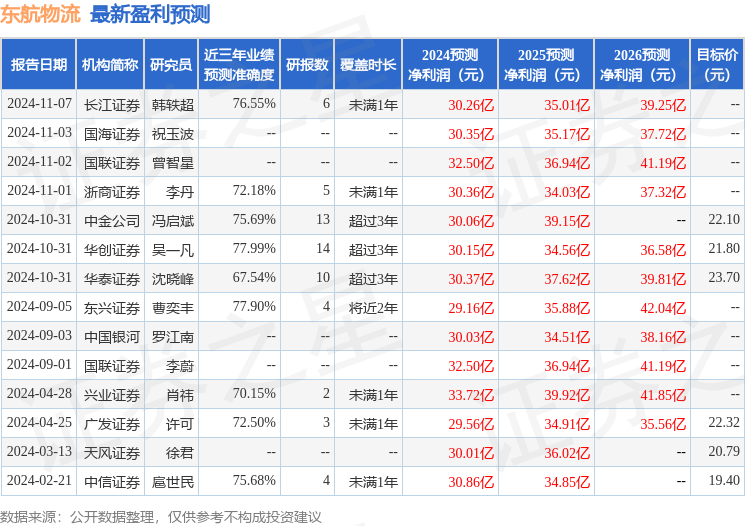The image size is (745, 526).
Task: Click target price 23.70
Action: coord(724,277)
